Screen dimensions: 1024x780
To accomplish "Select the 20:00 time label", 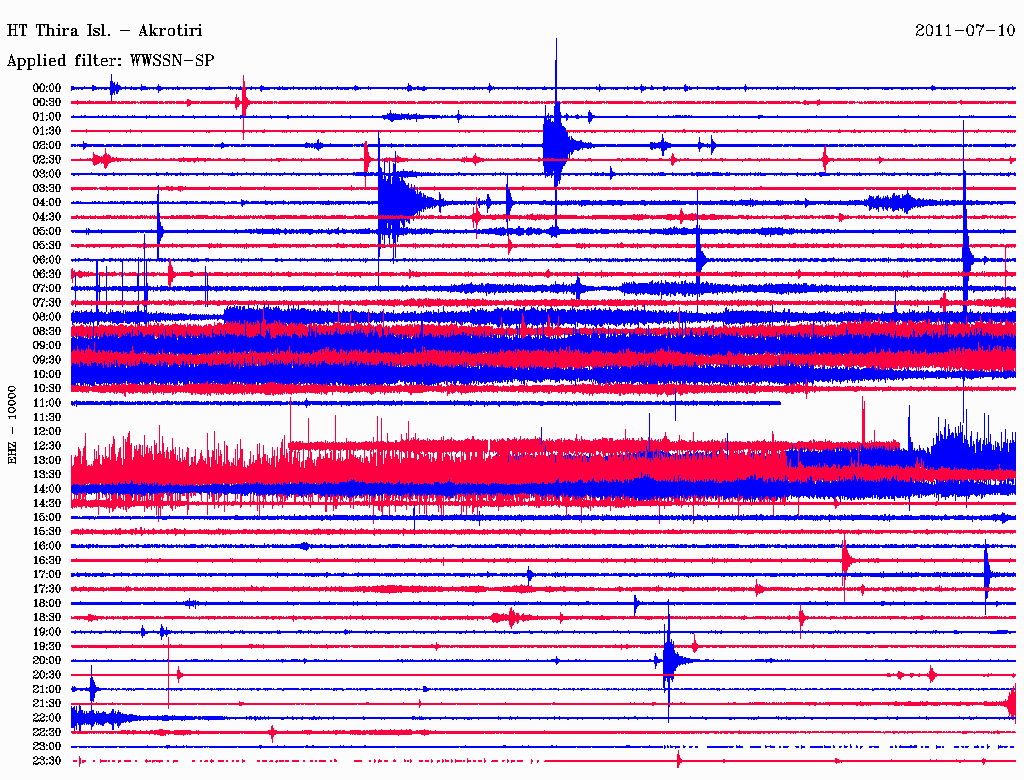I will [x=47, y=660].
